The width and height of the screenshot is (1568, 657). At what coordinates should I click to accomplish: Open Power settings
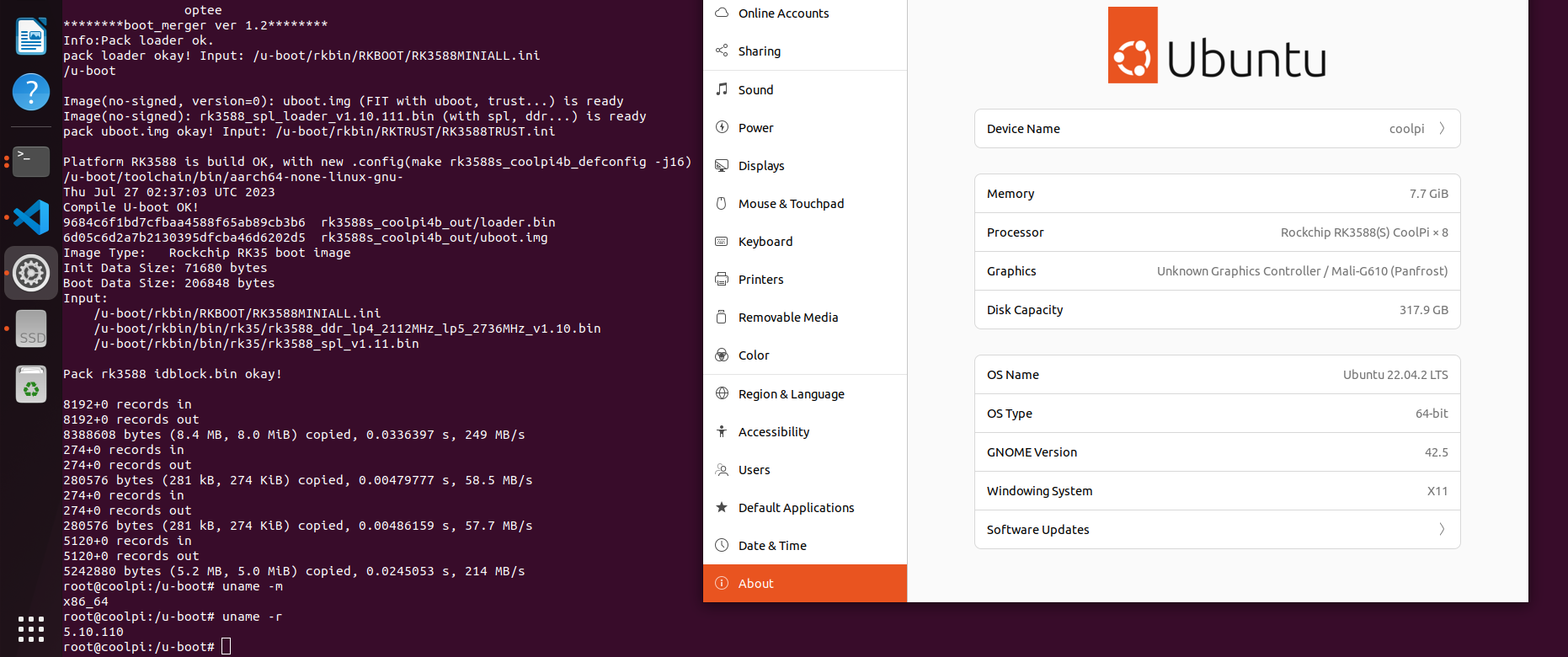(805, 127)
